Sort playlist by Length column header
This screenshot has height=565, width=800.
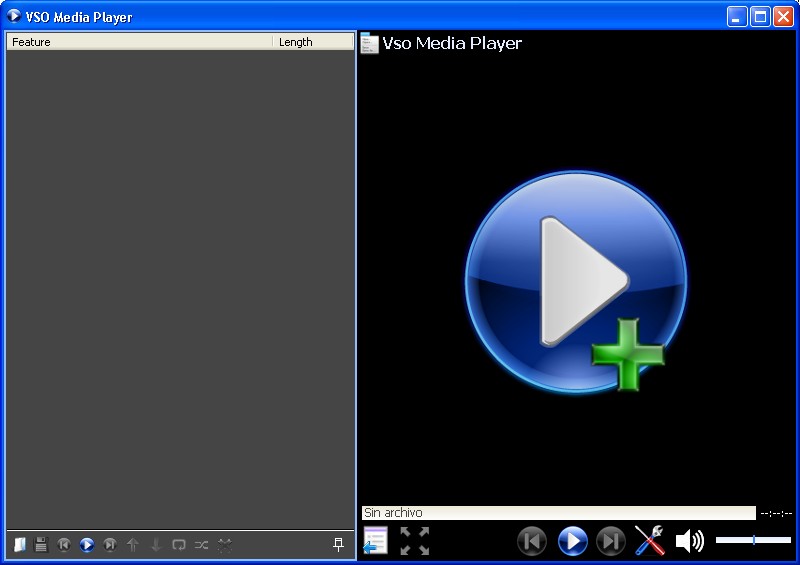313,42
